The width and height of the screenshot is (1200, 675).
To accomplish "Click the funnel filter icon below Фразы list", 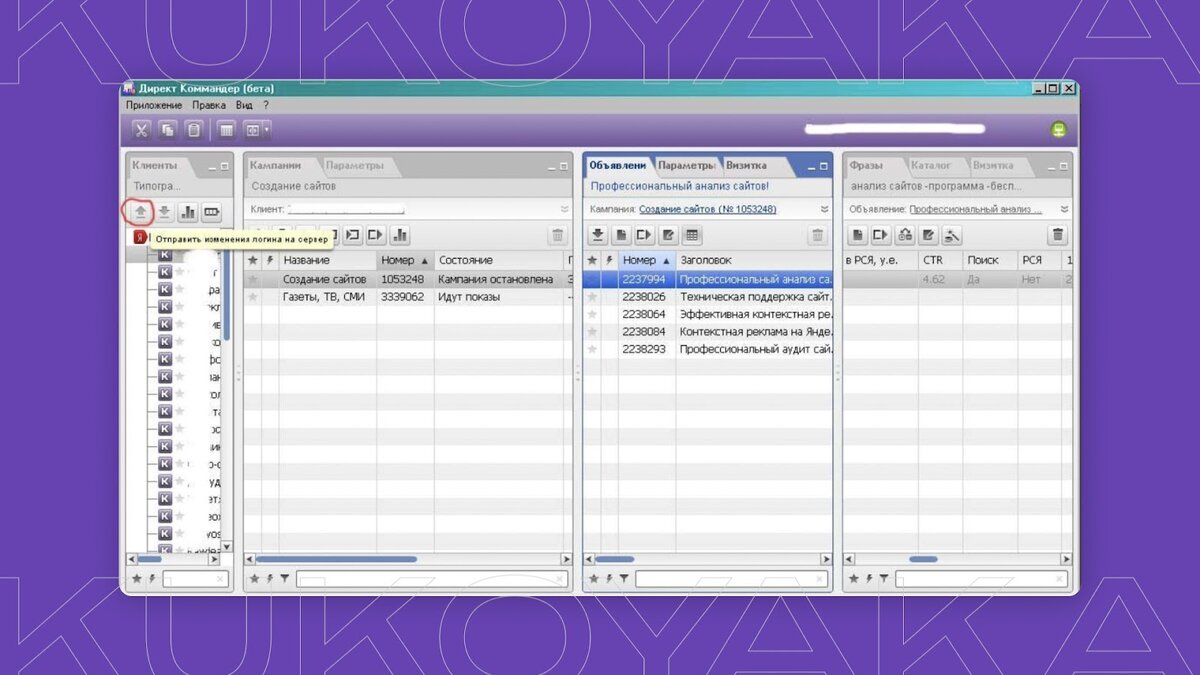I will [x=884, y=578].
